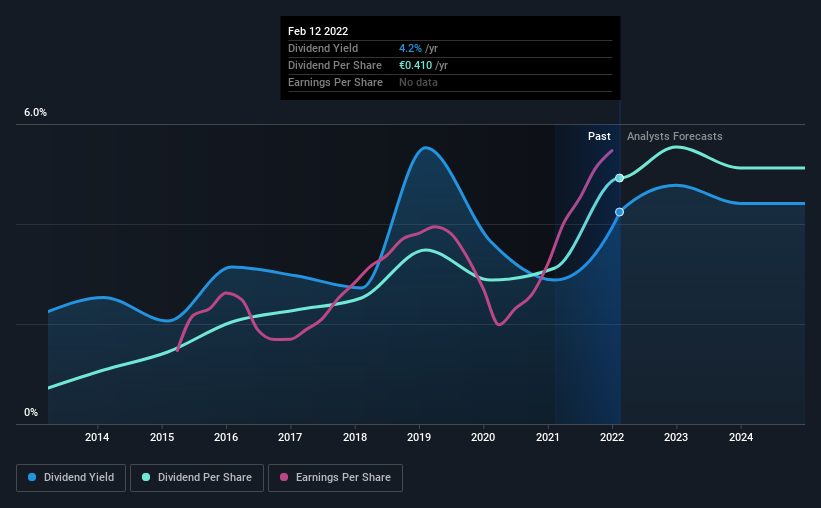Viewport: 821px width, 508px height.
Task: Click the Past region label
Action: (599, 136)
